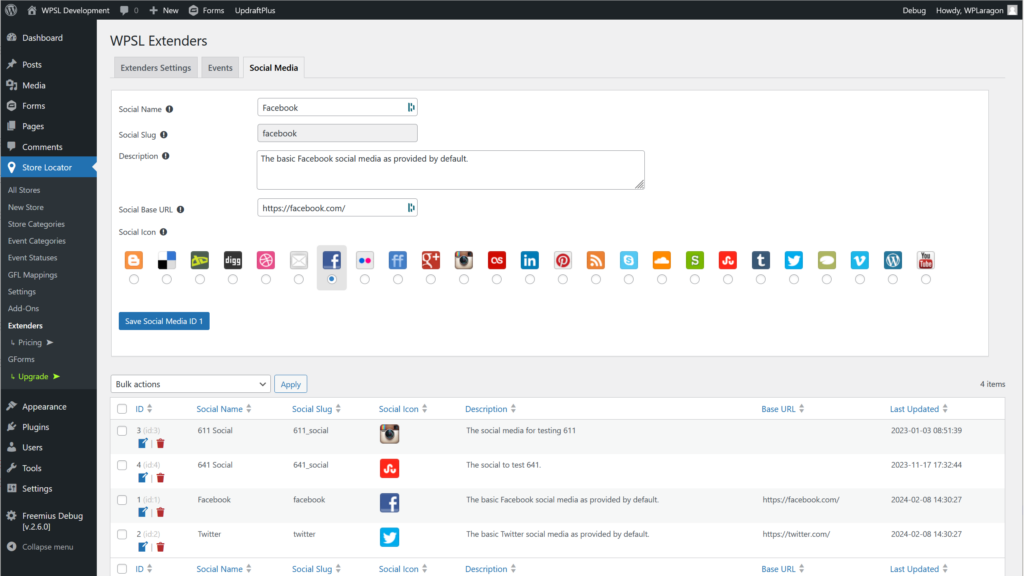Click the edit icon for 611 Social
1024x576 pixels.
[143, 443]
